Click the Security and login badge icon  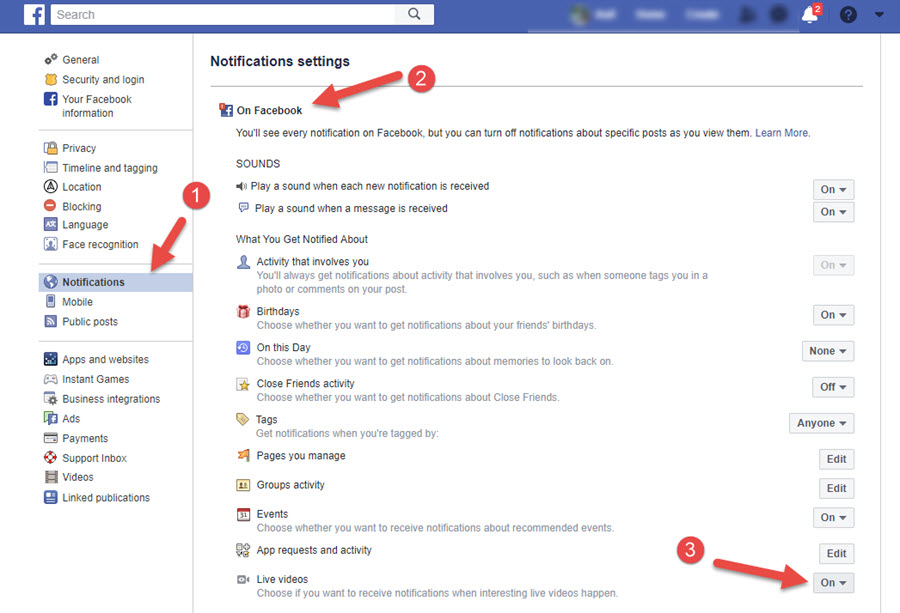coord(51,79)
